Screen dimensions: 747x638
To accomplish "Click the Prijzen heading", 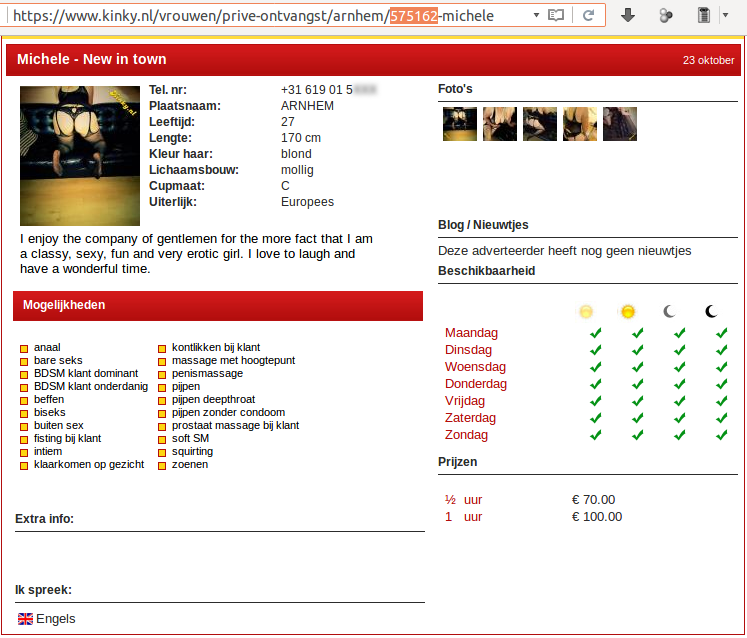I will click(457, 462).
